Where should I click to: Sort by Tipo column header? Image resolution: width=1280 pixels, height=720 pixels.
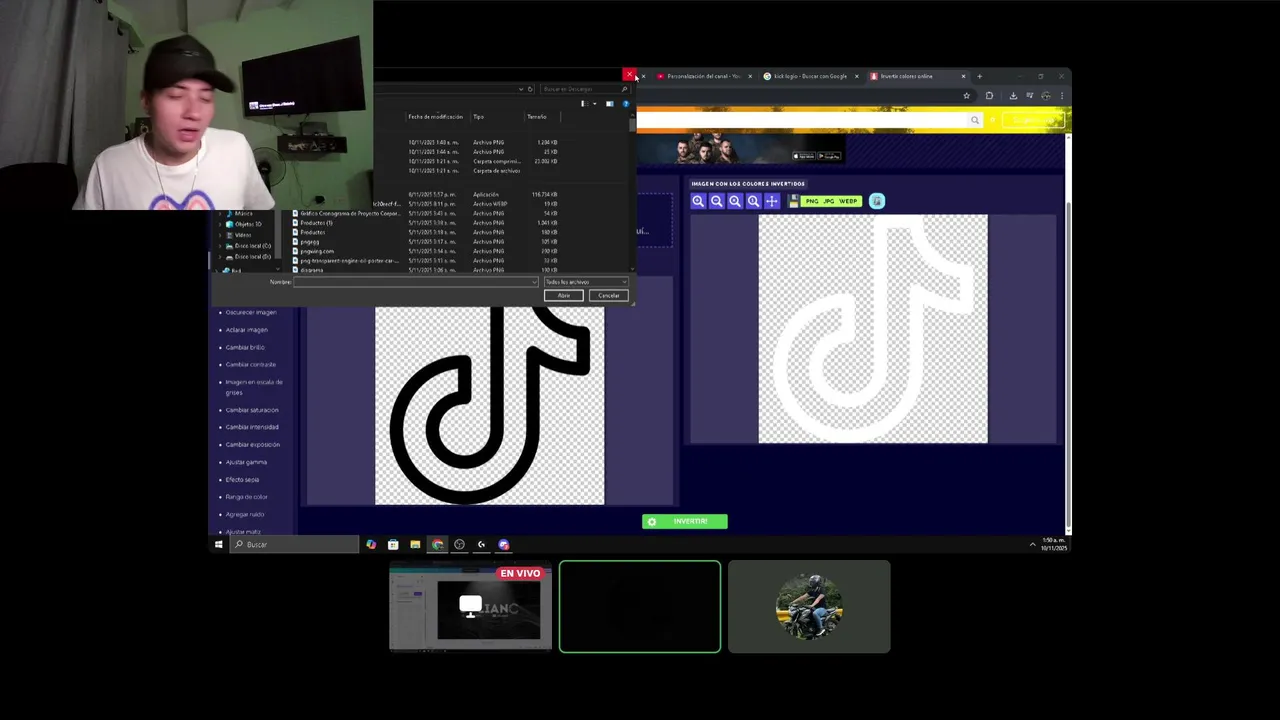coord(479,117)
